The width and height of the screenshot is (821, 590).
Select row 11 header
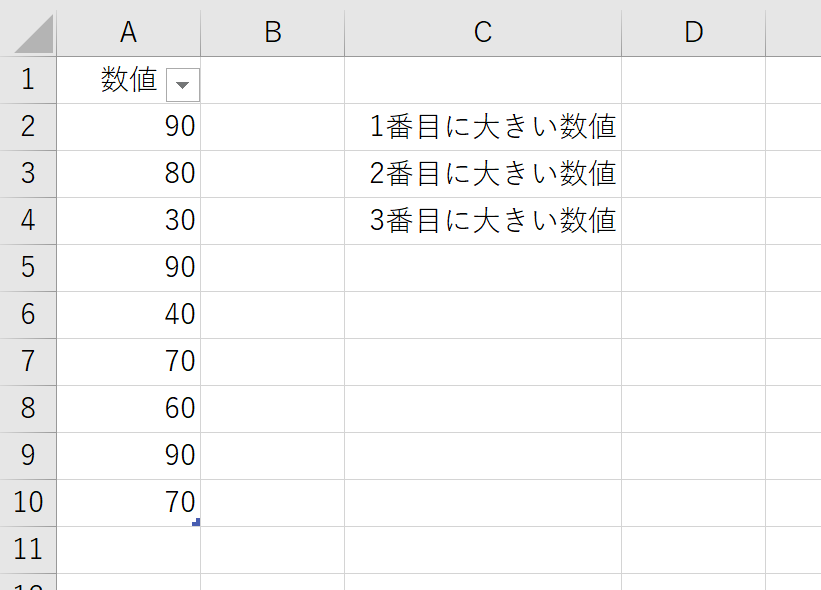[28, 550]
